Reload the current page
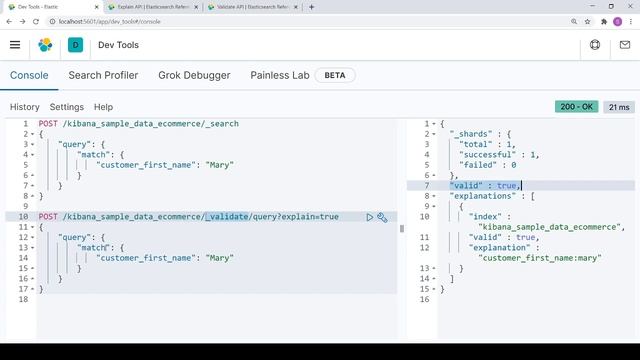This screenshot has height=360, width=640. coord(36,22)
